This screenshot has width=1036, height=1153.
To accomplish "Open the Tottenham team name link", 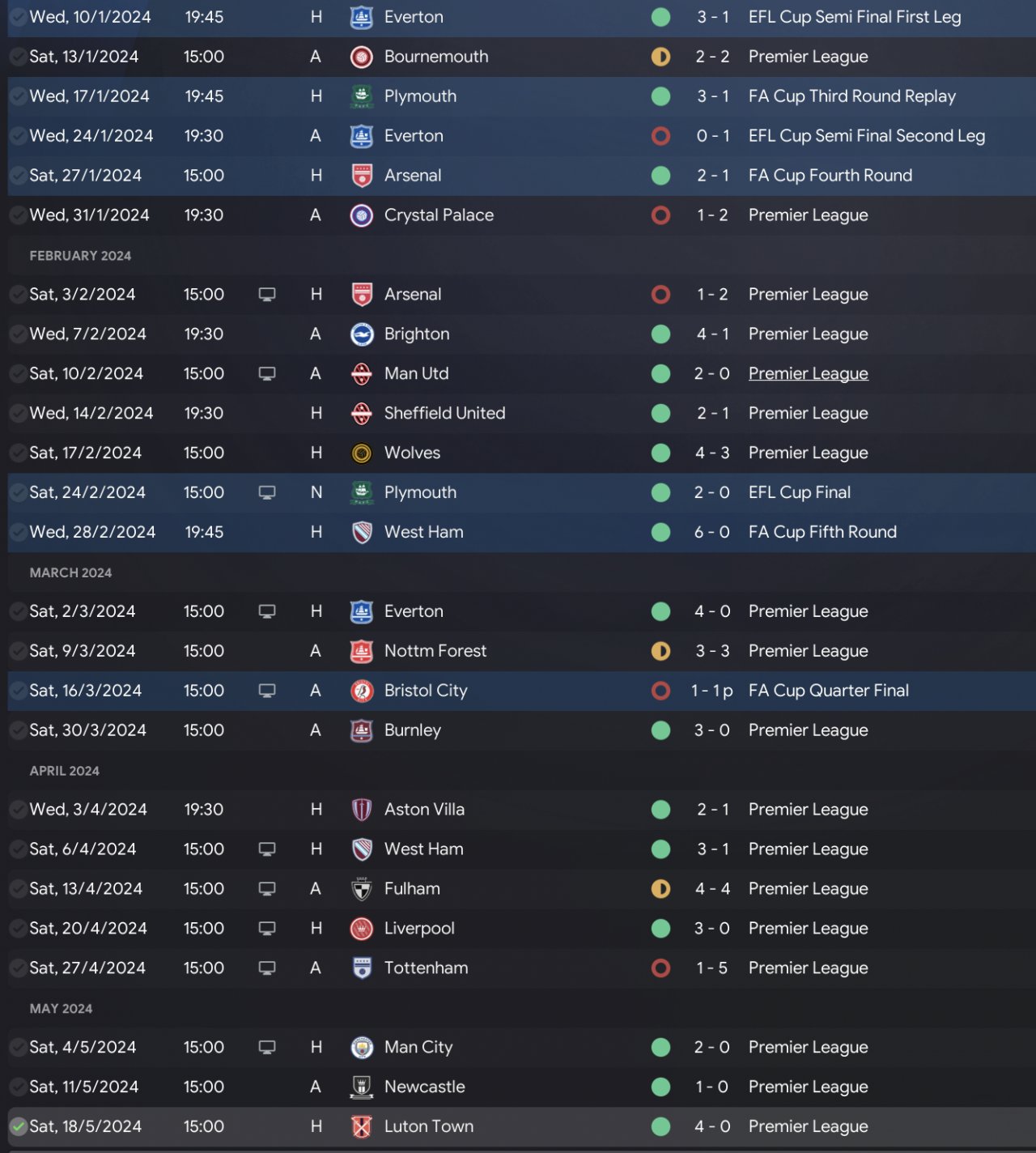I will (426, 968).
